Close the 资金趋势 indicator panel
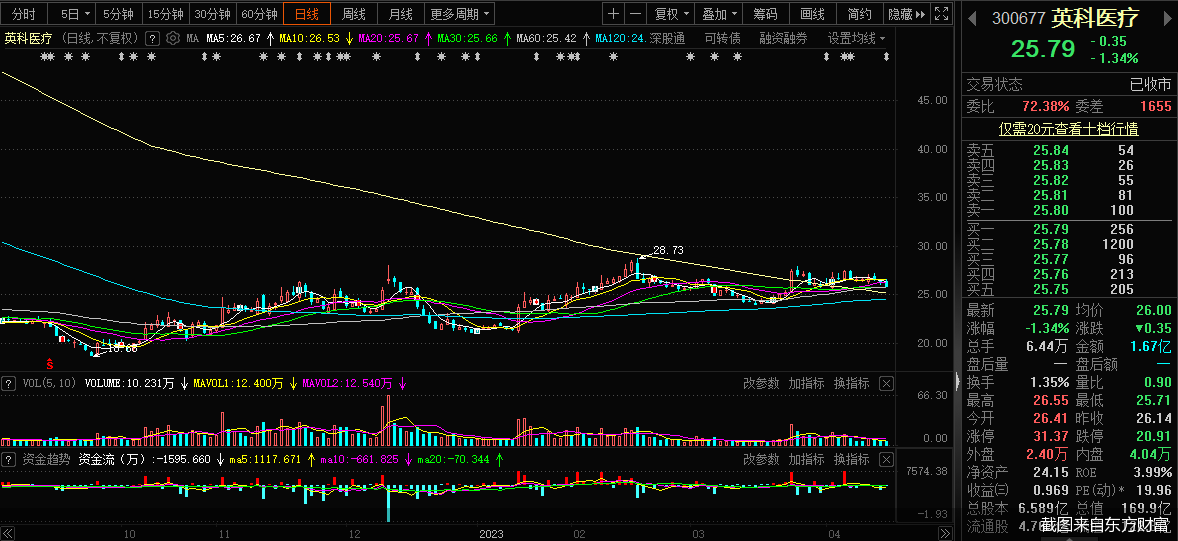This screenshot has height=541, width=1178. pos(886,459)
